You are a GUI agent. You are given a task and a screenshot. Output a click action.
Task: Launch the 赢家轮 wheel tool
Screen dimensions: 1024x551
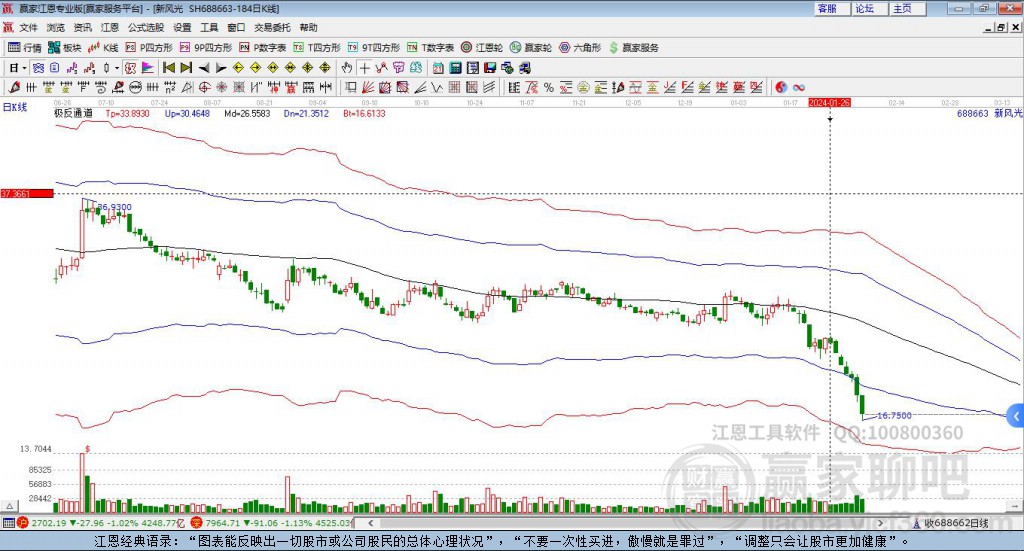[531, 48]
